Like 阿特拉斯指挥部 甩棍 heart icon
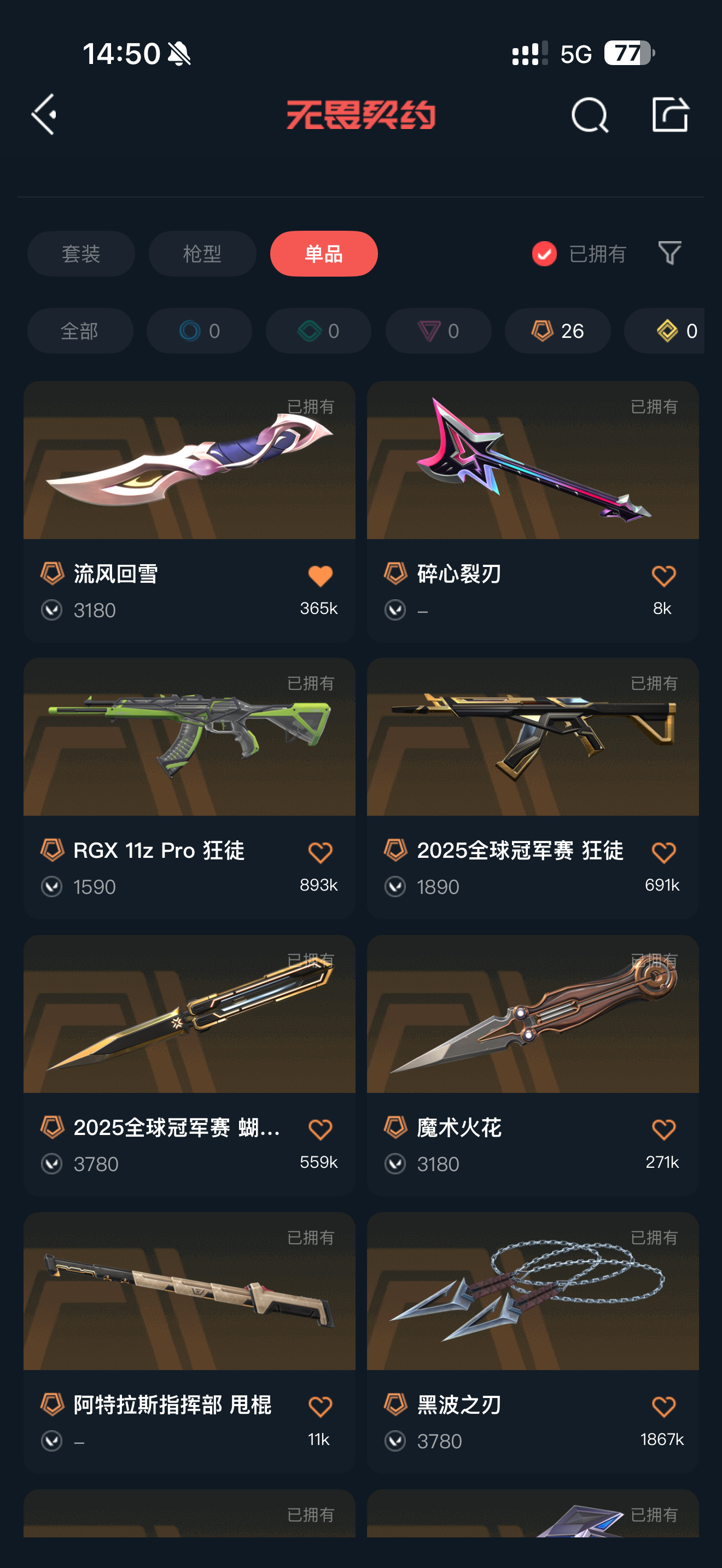Screen dimensions: 722x1568 pyautogui.click(x=320, y=1407)
